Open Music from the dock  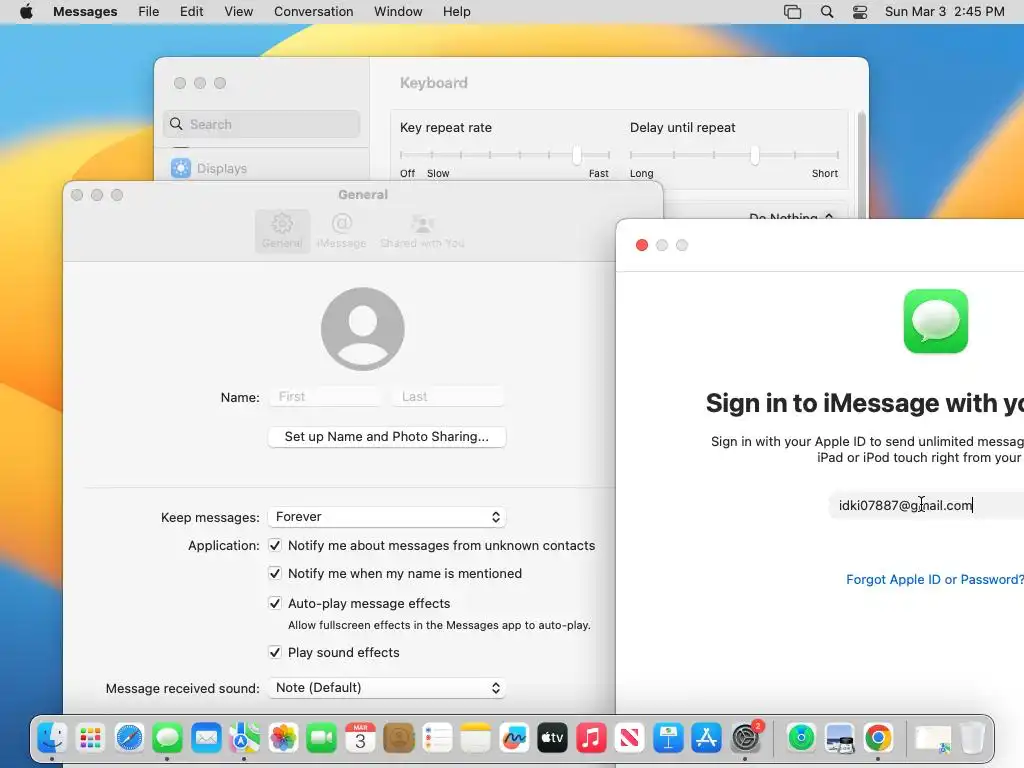[591, 738]
